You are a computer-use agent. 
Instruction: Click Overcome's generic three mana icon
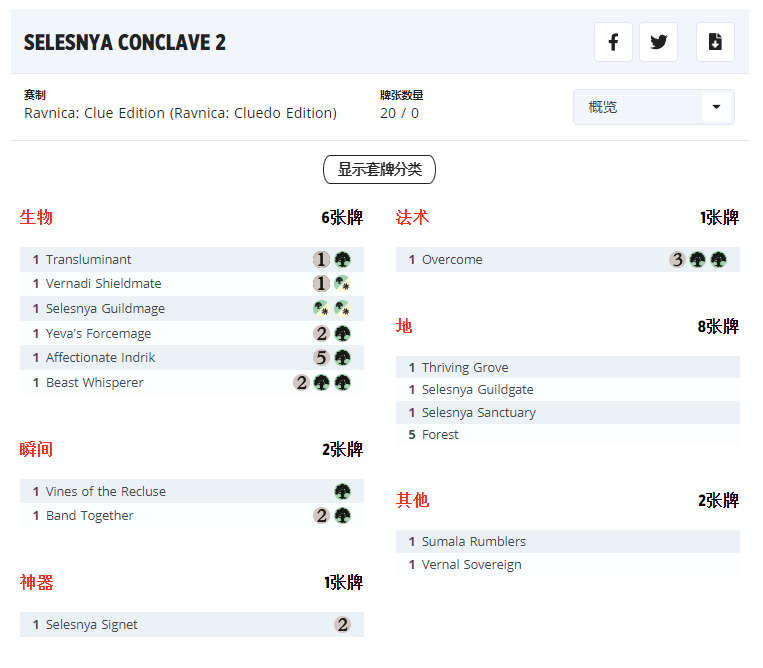(677, 260)
